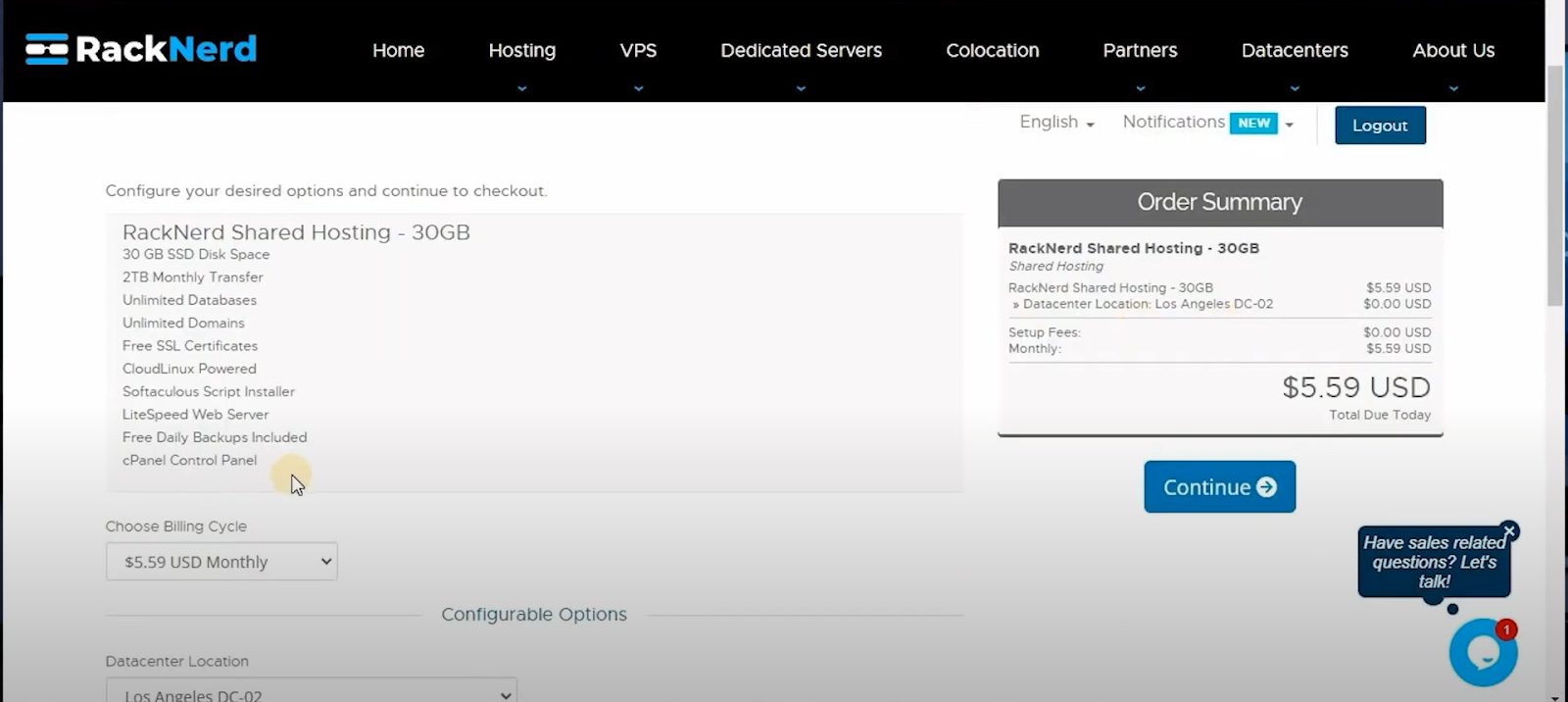The image size is (1568, 702).
Task: Open the About Us menu
Action: tap(1453, 50)
